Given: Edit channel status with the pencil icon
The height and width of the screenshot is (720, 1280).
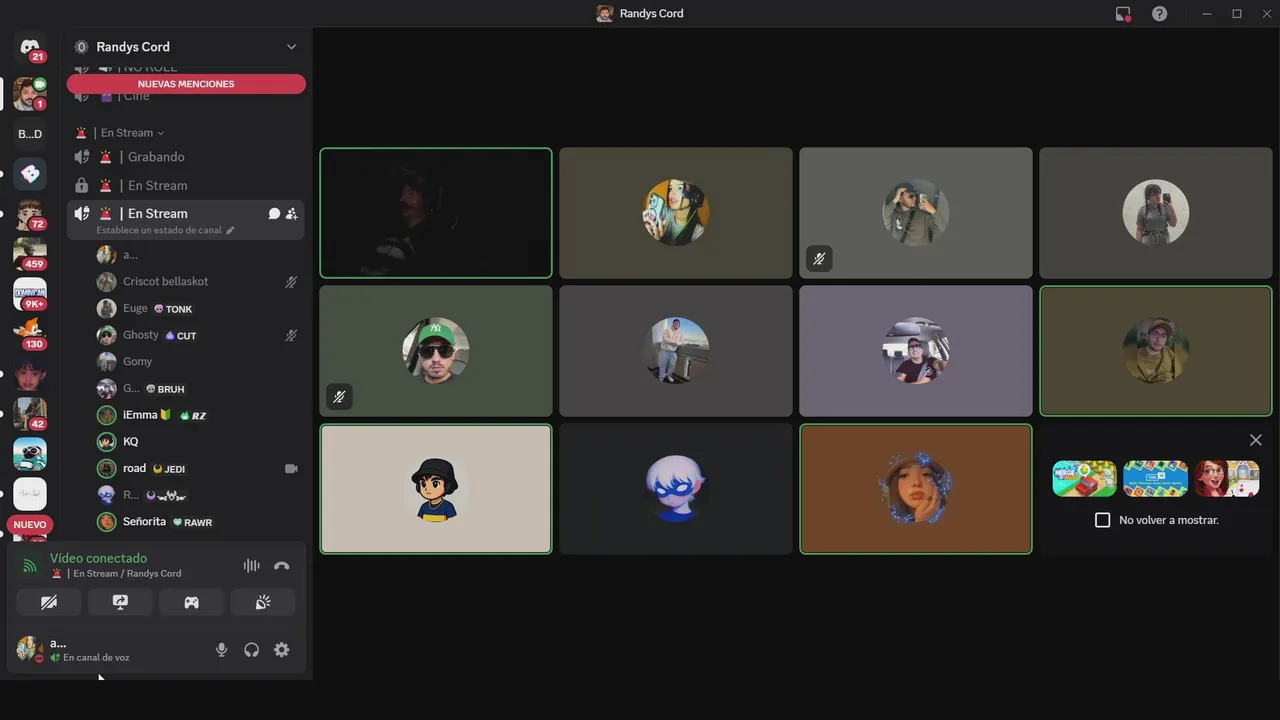Looking at the screenshot, I should click(230, 230).
